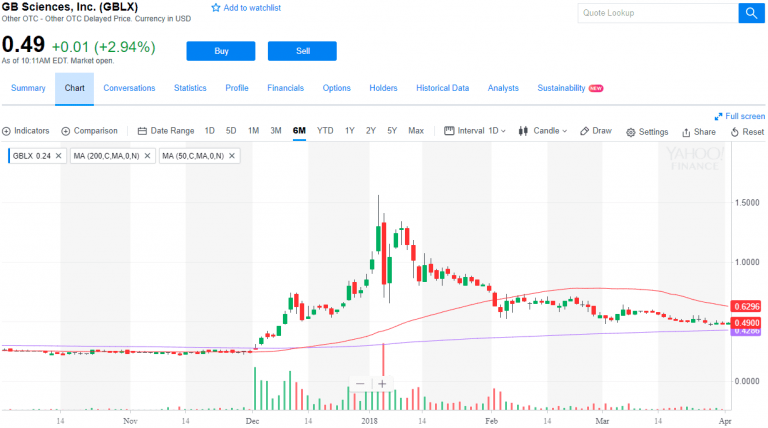Select the 6M range
Viewport: 768px width, 428px height.
click(x=299, y=131)
